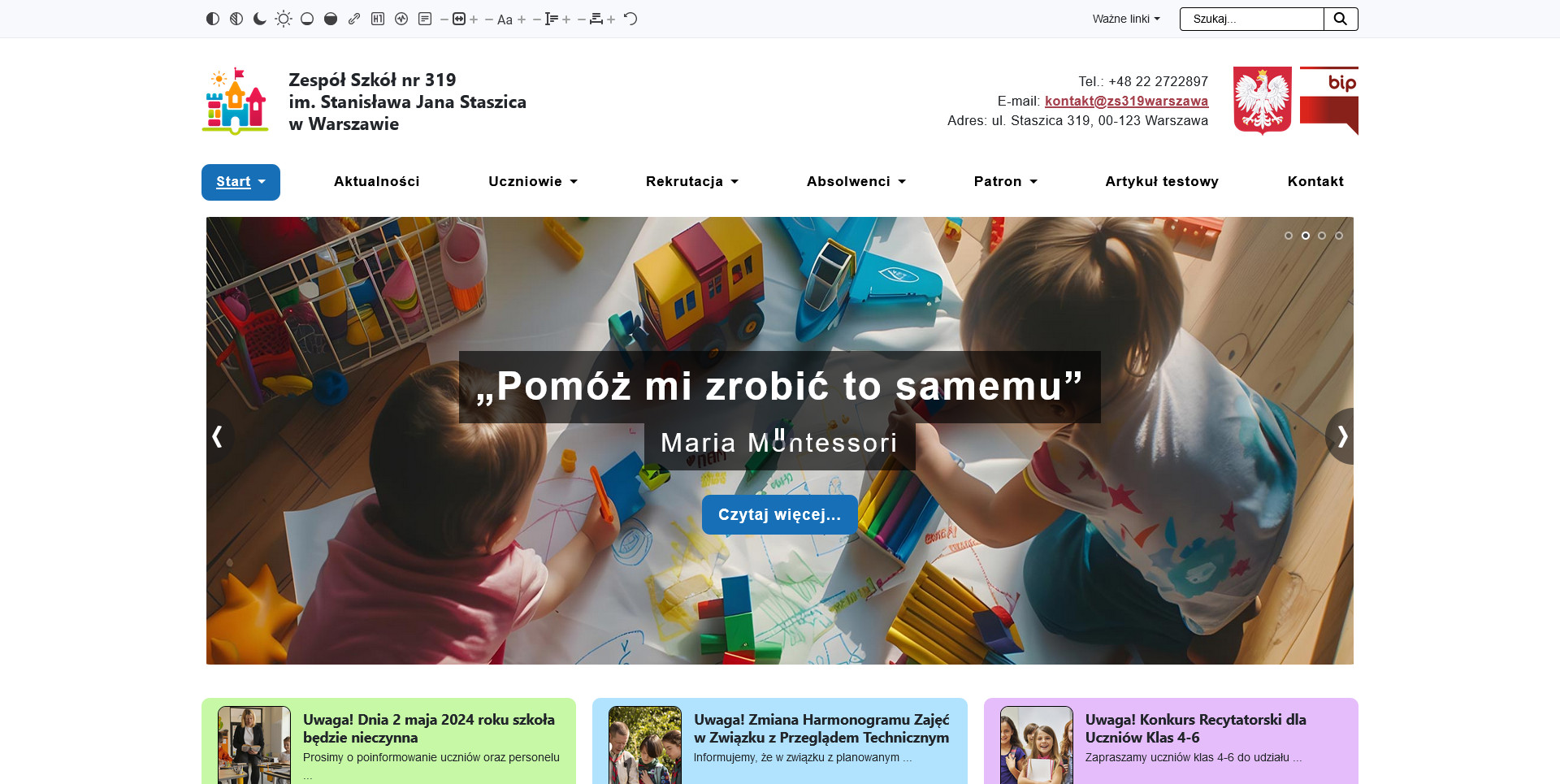Open the Ważne linki dropdown
Screen dimensions: 1560x784
(x=1125, y=19)
